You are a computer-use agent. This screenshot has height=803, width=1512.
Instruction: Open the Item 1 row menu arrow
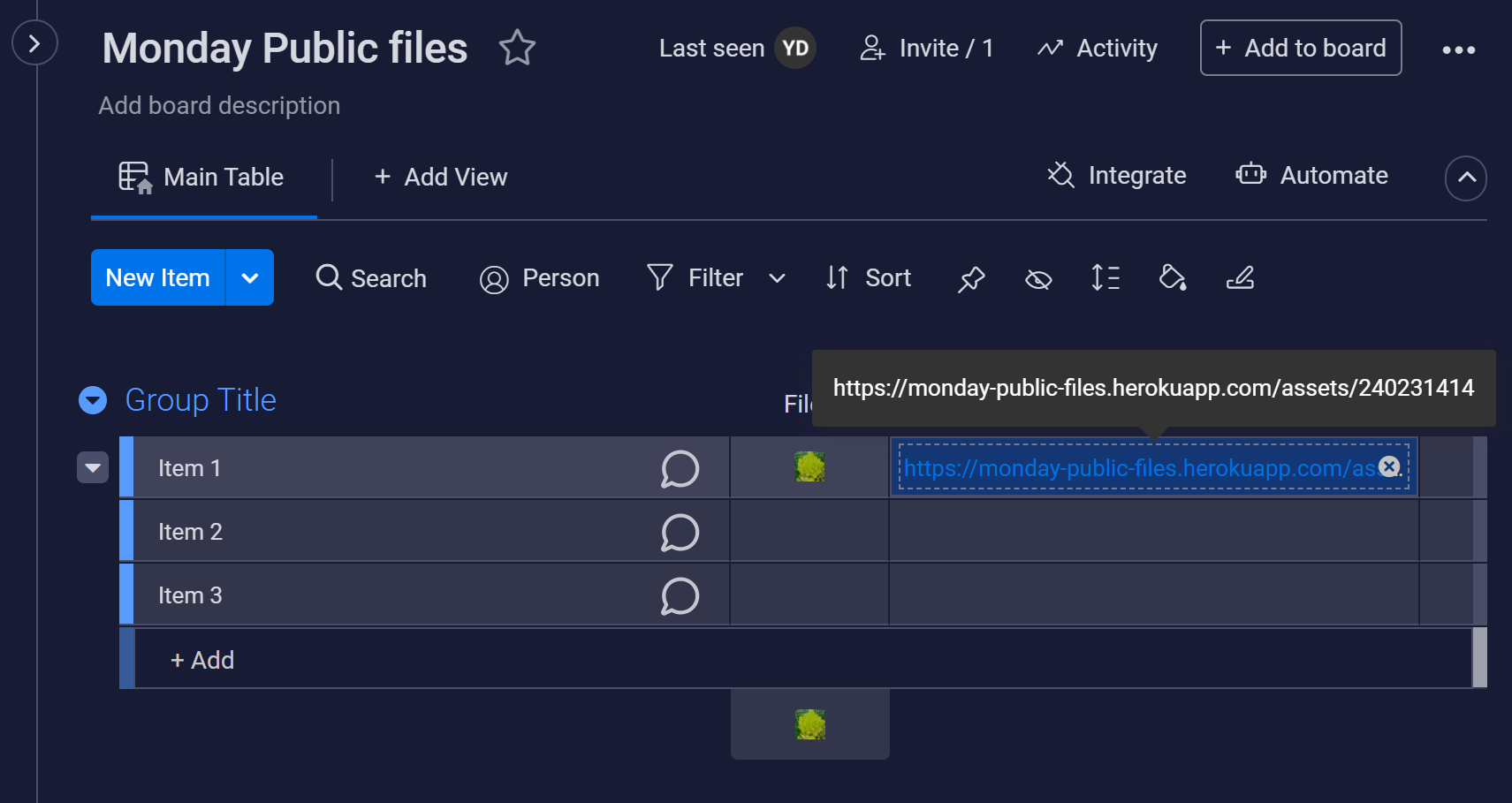click(93, 467)
